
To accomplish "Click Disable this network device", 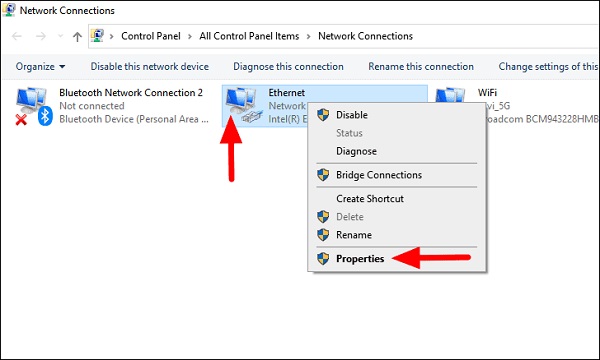I will (x=150, y=67).
